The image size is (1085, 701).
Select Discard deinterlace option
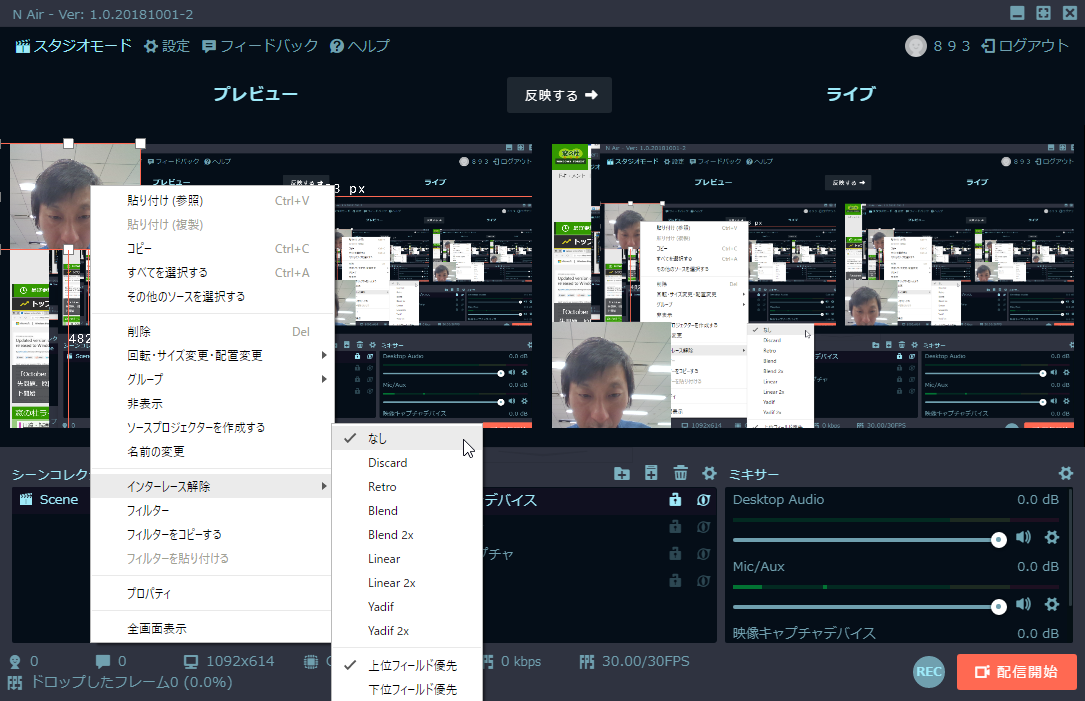407,462
